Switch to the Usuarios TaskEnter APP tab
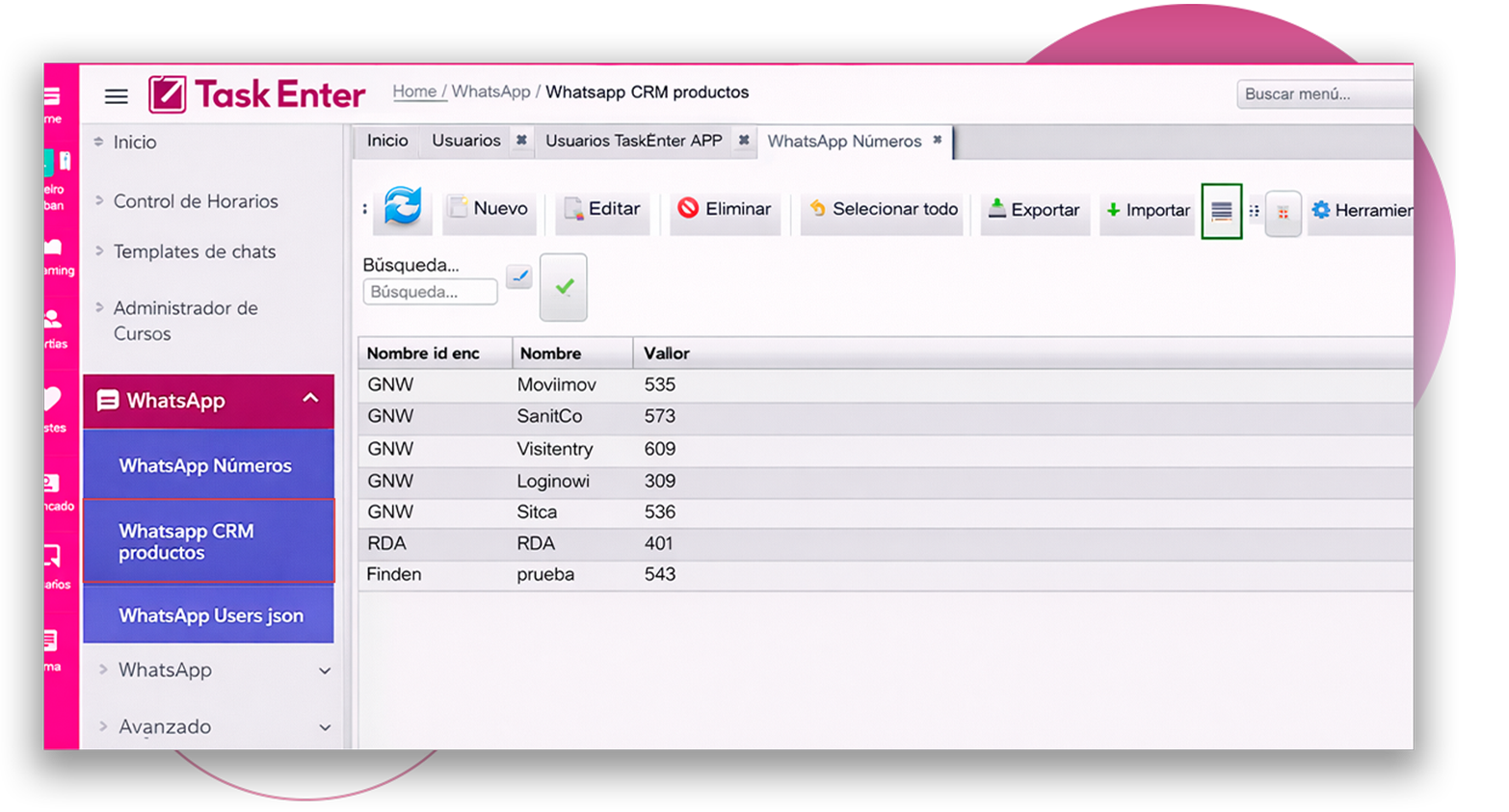The image size is (1509, 812). [633, 141]
